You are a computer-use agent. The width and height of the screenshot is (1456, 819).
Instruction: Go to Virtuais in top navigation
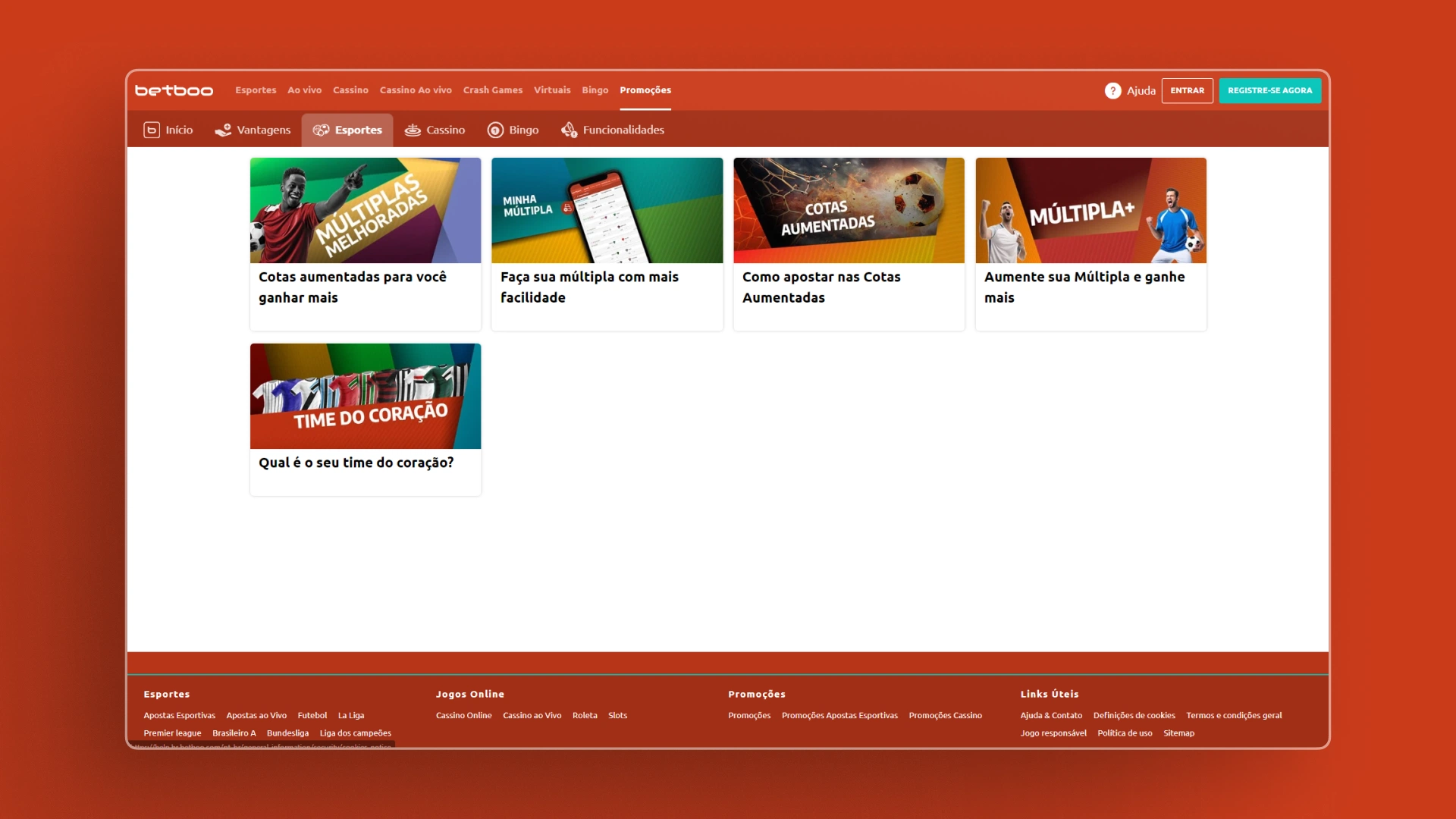click(x=551, y=90)
